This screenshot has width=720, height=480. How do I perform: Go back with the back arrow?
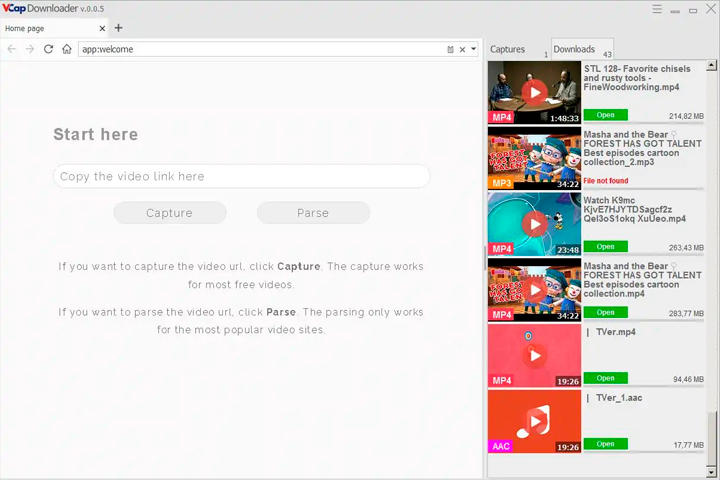pos(11,49)
